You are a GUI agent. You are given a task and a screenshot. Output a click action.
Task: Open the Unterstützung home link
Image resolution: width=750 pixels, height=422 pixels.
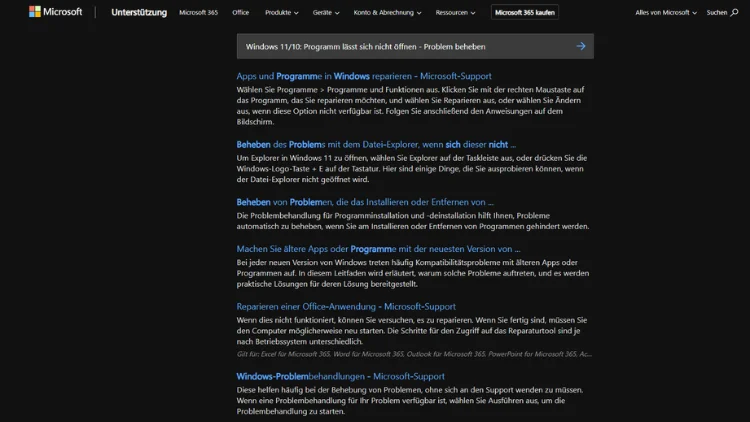139,12
